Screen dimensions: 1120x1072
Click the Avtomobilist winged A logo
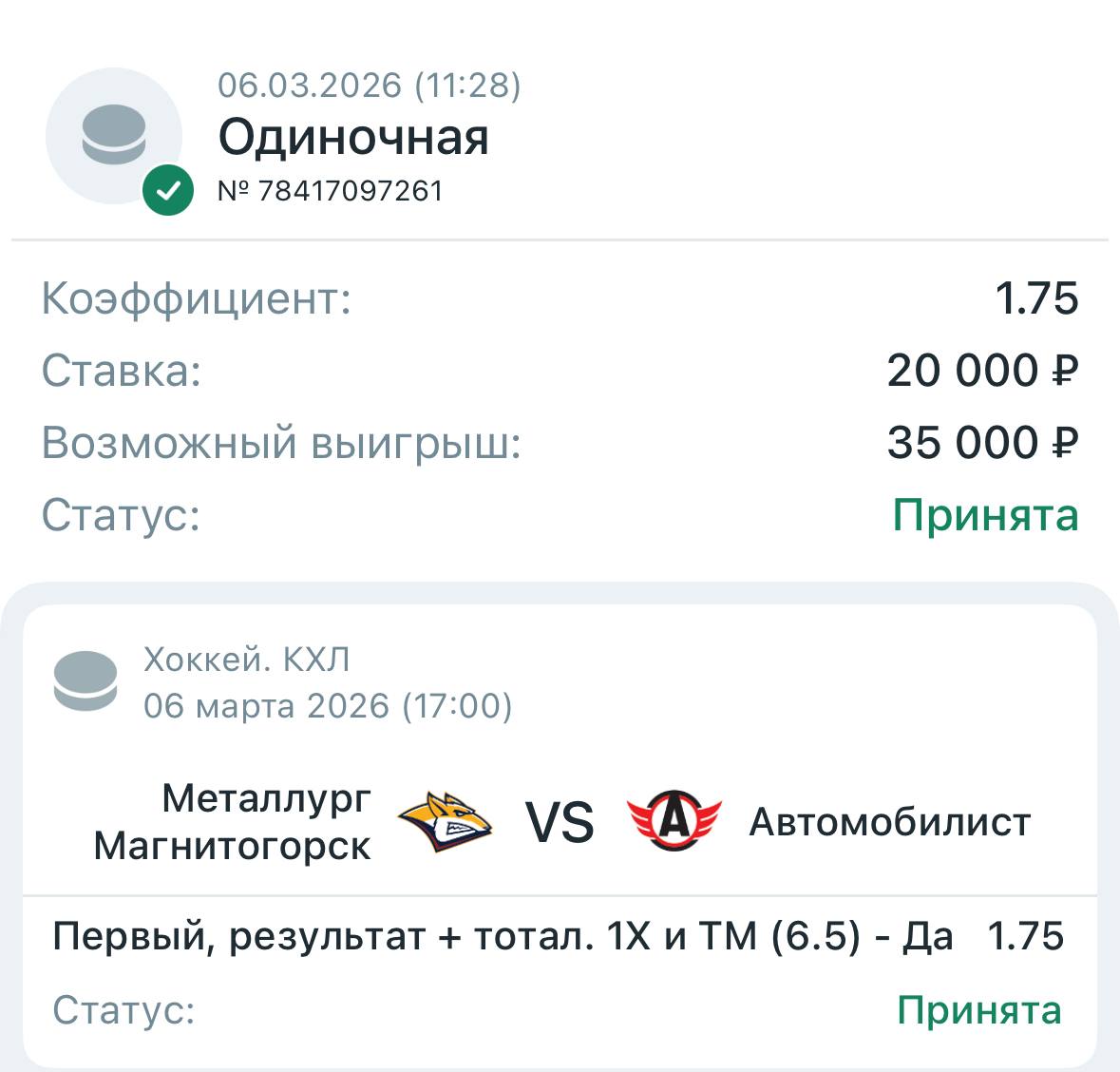point(674,819)
